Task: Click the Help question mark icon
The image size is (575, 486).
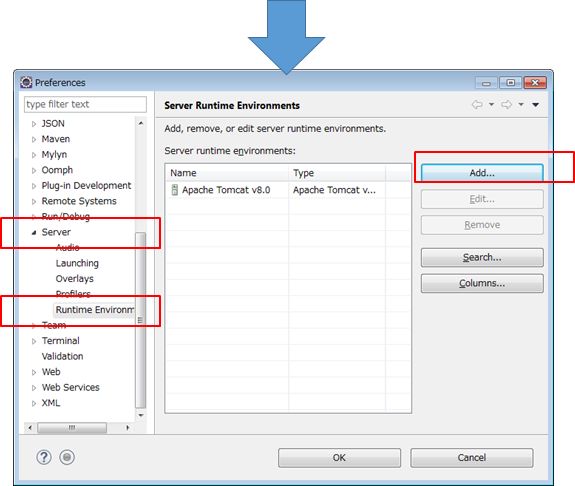Action: [x=44, y=457]
